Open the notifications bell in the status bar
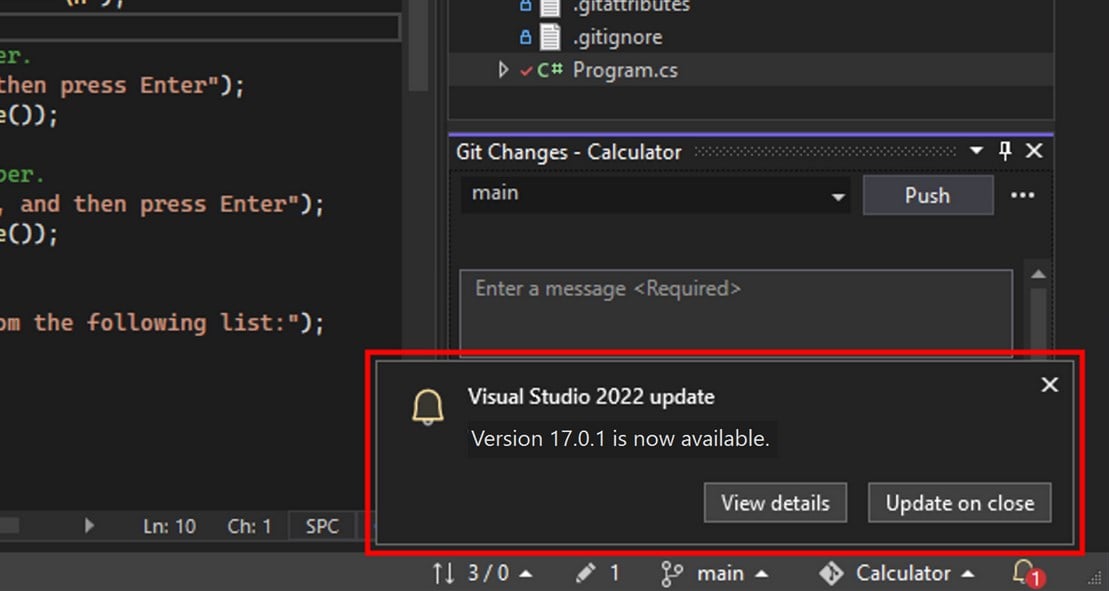Screen dimensions: 1109x591 coord(1023,573)
